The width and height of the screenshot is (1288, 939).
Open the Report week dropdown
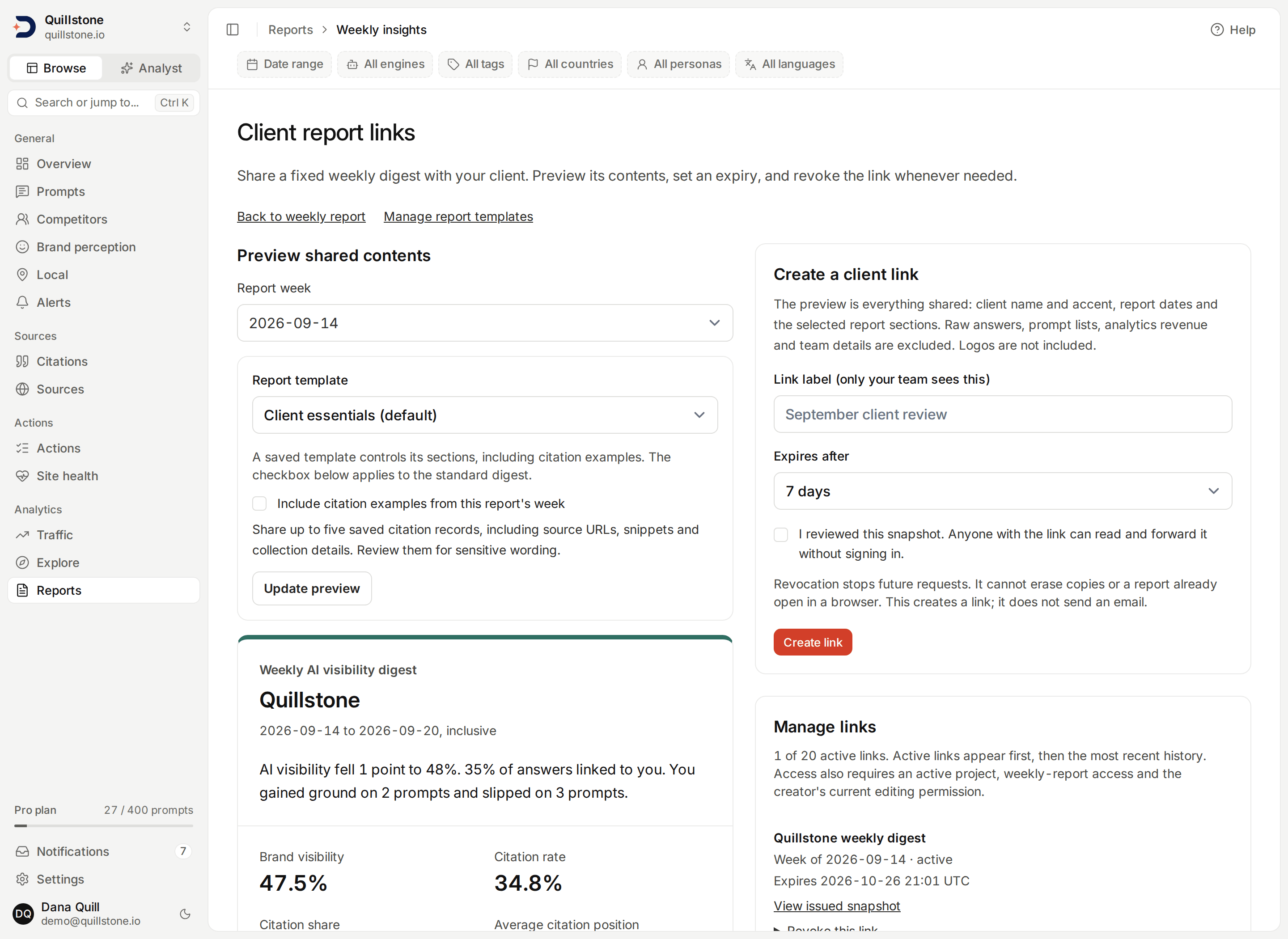click(x=485, y=323)
